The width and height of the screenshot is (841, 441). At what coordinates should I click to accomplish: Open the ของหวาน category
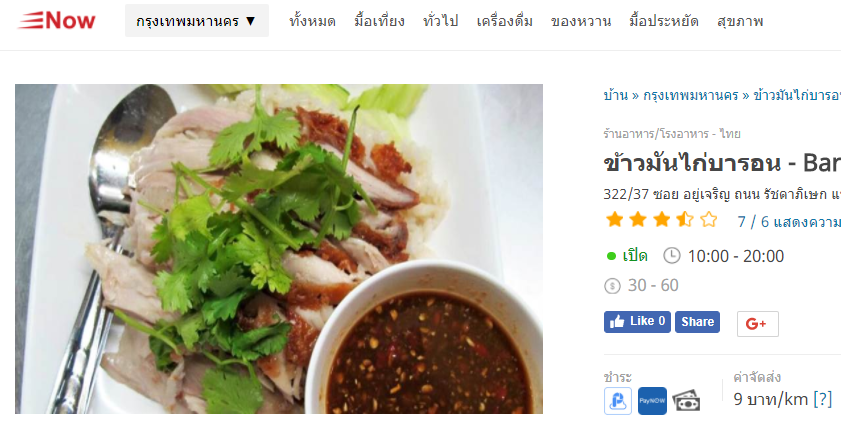coord(581,21)
